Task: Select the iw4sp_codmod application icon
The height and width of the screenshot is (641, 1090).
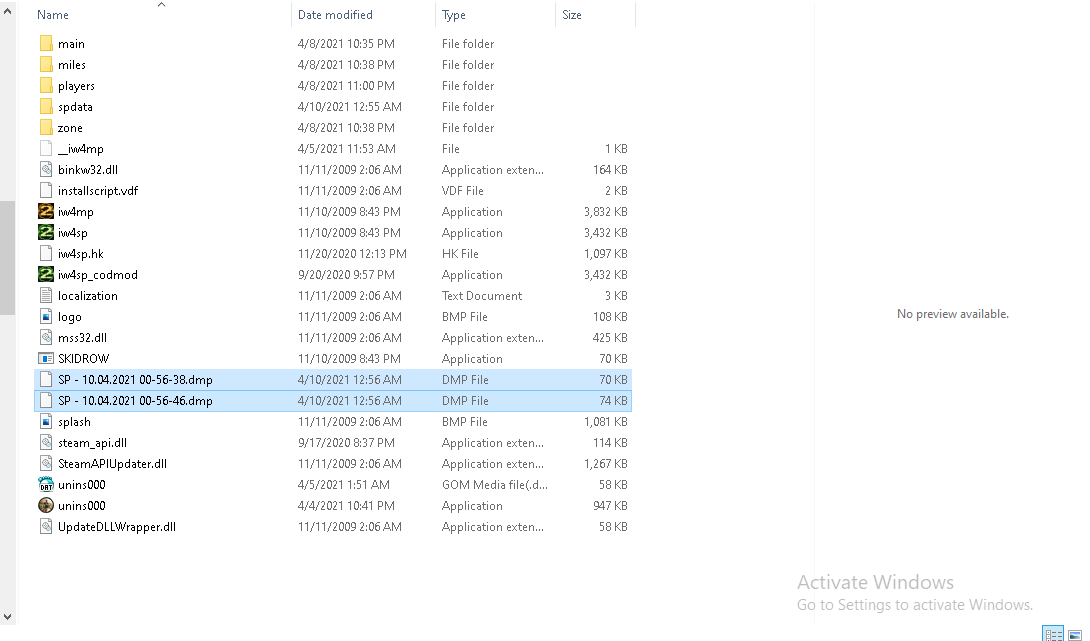Action: point(46,275)
